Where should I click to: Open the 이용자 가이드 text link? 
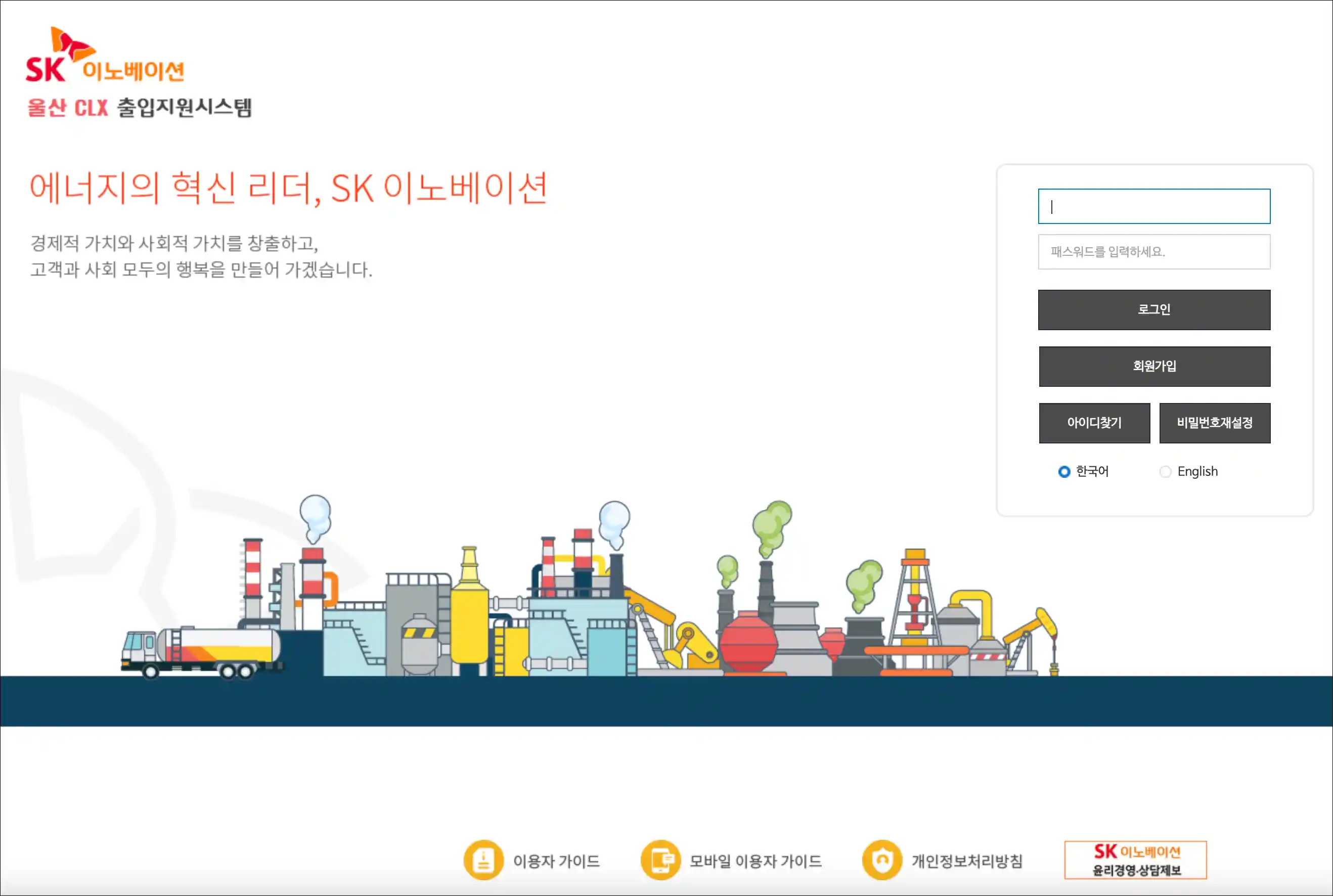[556, 861]
